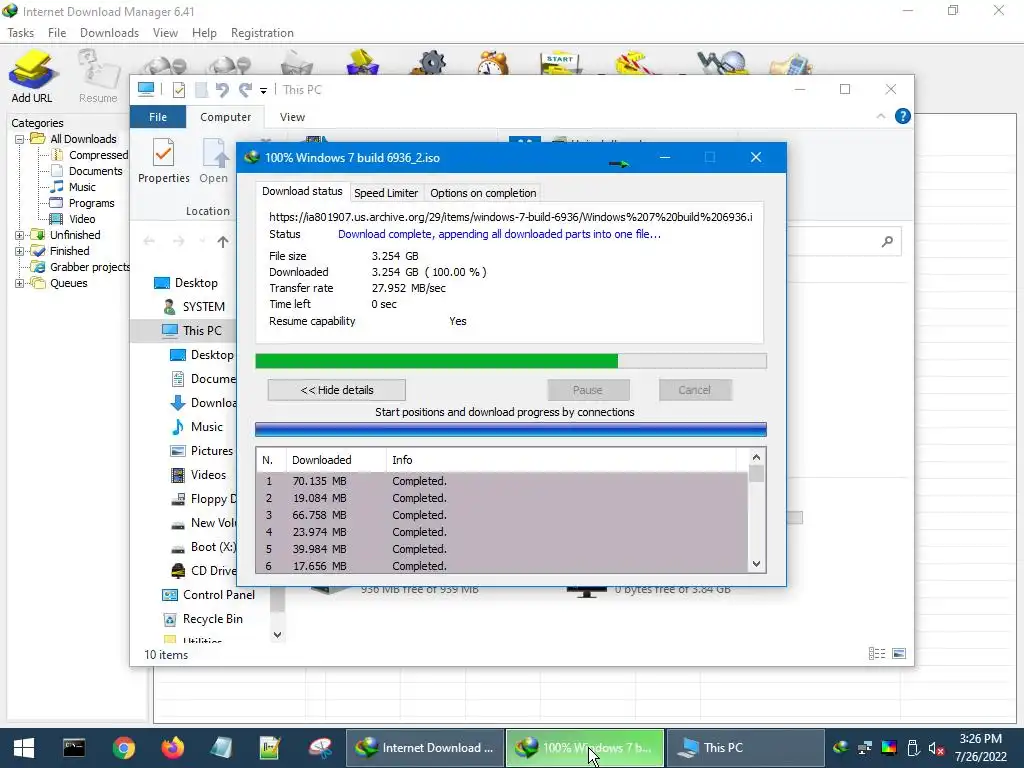
Task: Open the quick access toolbar dropdown arrow
Action: tap(263, 91)
